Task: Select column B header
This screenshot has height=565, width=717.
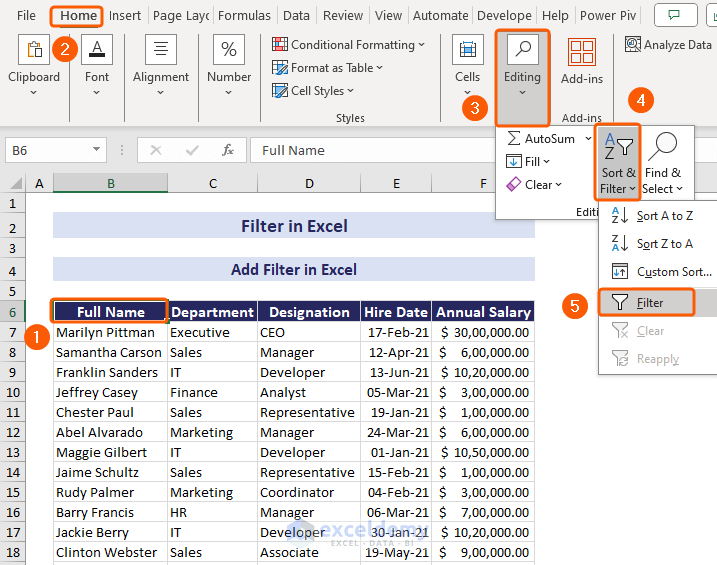Action: (x=111, y=183)
